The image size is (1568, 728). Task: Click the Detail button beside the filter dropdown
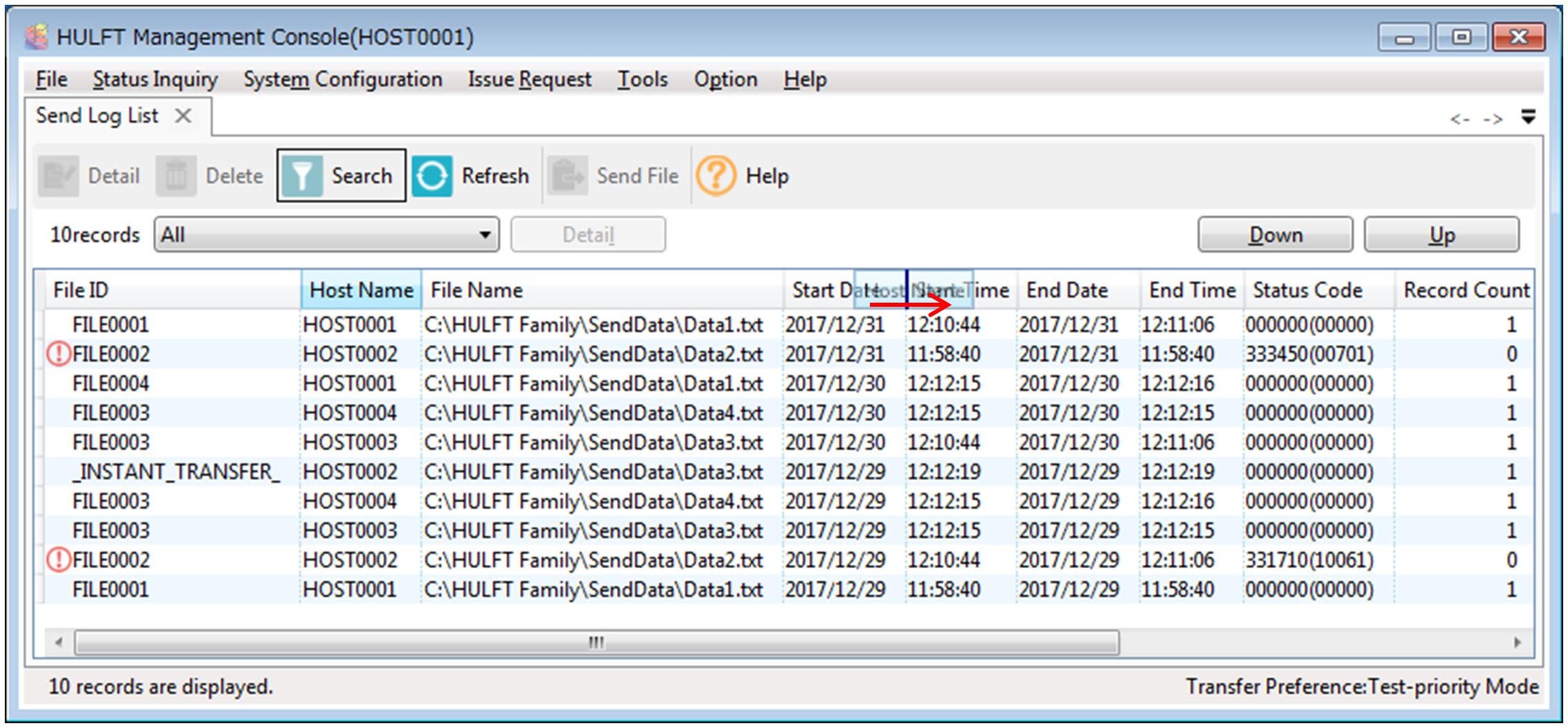coord(588,235)
